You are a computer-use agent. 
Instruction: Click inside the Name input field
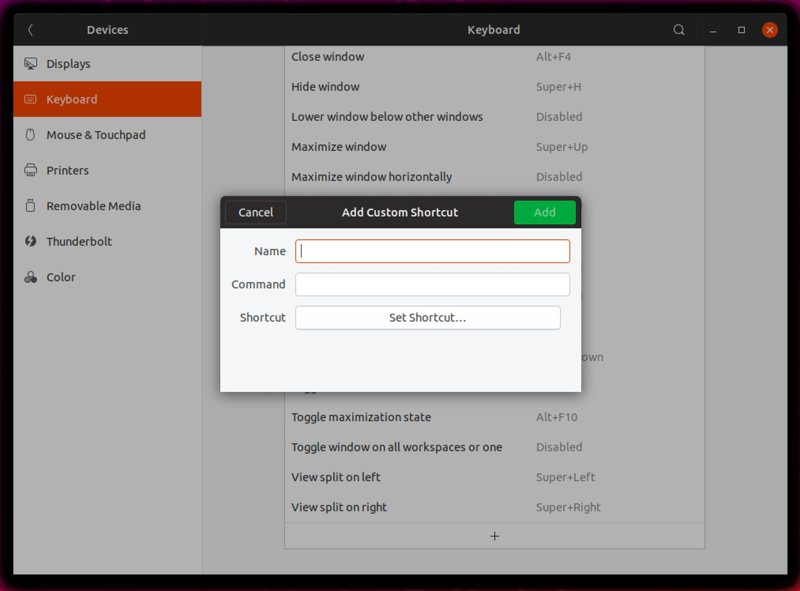click(x=432, y=251)
